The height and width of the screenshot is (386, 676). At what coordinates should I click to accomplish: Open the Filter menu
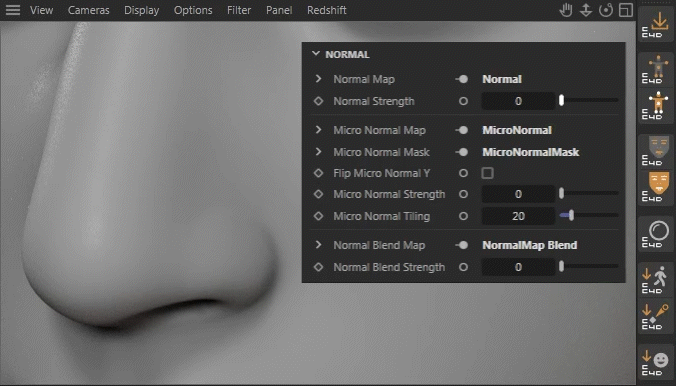point(239,10)
